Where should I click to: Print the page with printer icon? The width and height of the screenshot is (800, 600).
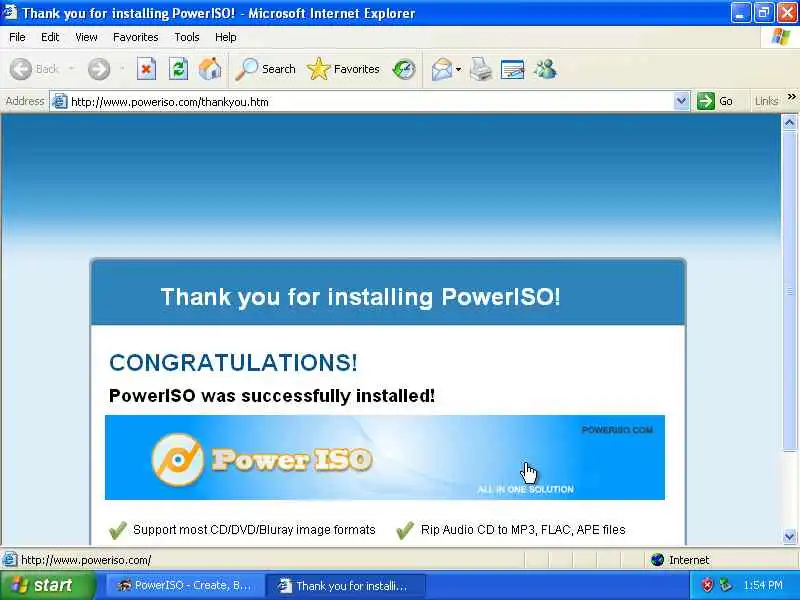tap(481, 69)
